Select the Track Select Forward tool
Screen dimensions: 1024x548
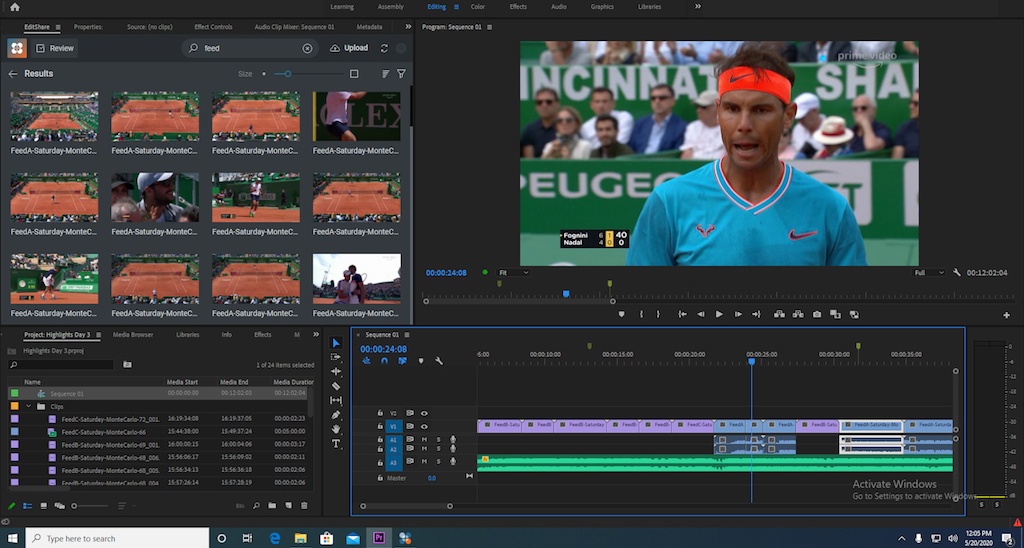click(336, 357)
